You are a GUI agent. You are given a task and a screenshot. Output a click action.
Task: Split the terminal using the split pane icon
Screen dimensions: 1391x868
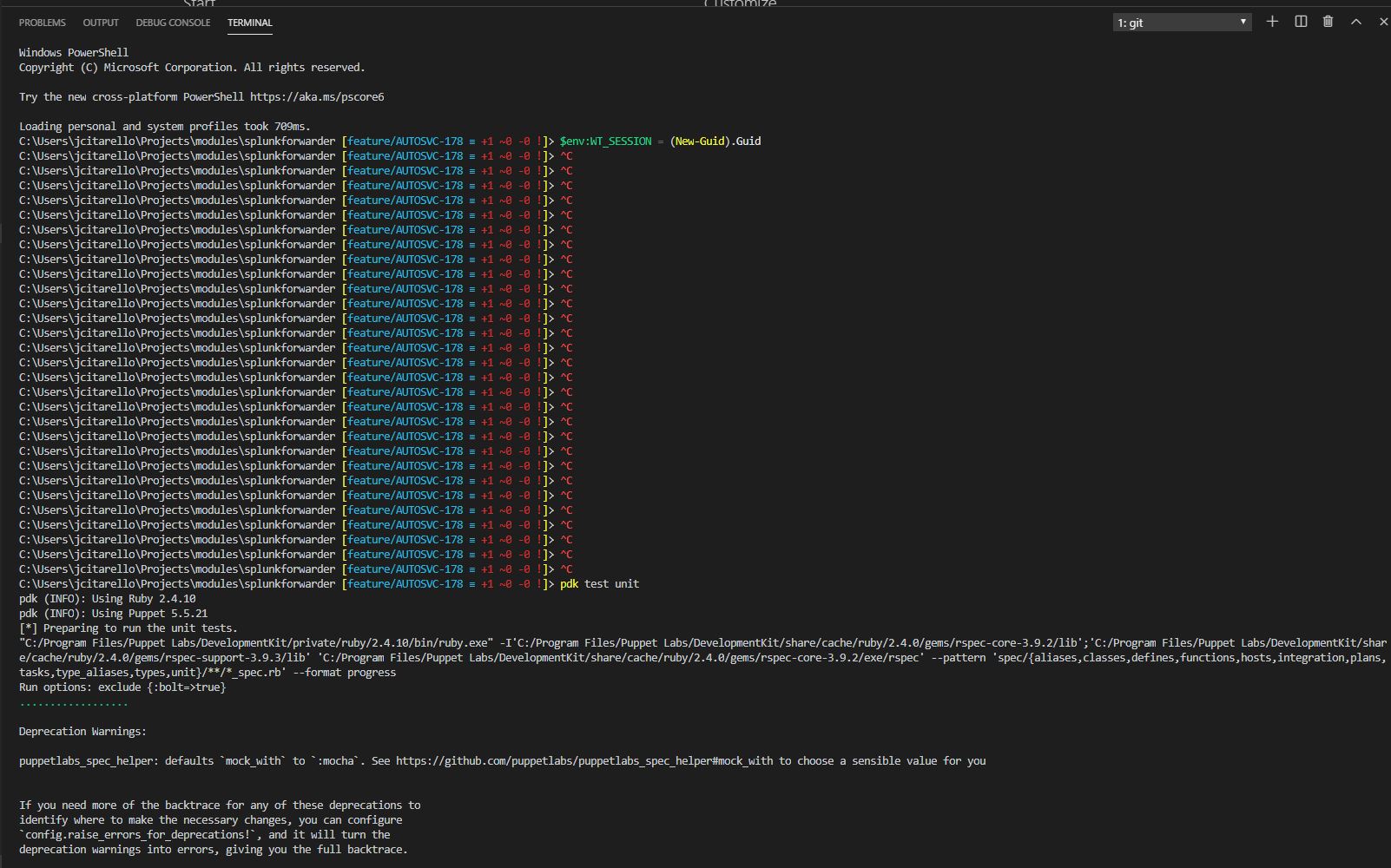click(1299, 22)
